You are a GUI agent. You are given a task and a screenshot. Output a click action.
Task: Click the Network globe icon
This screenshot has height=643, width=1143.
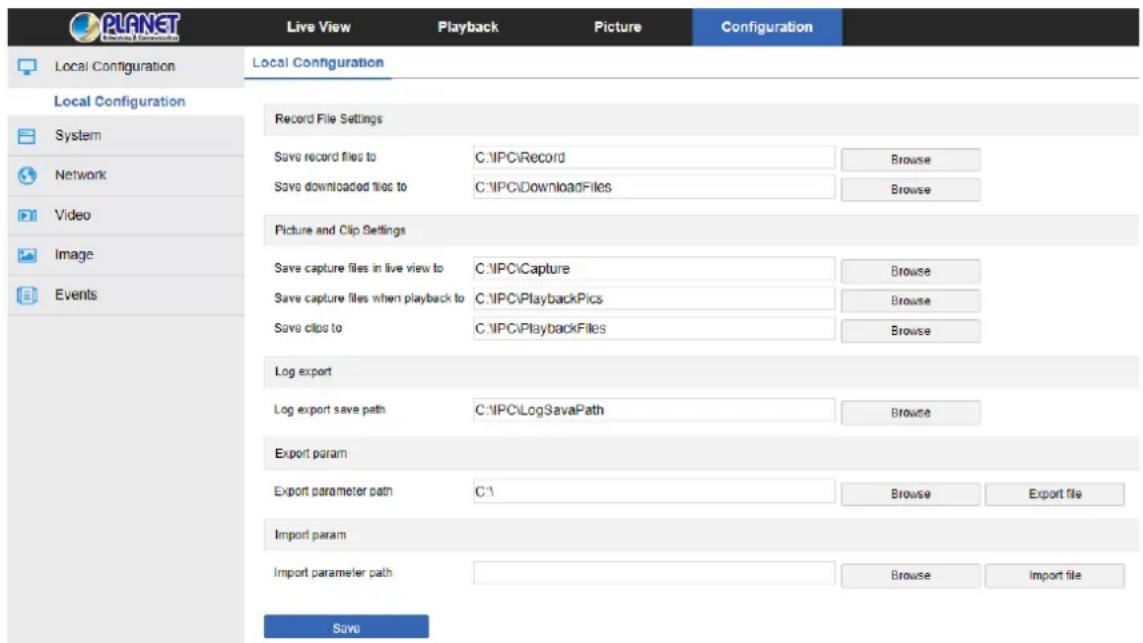pyautogui.click(x=27, y=176)
